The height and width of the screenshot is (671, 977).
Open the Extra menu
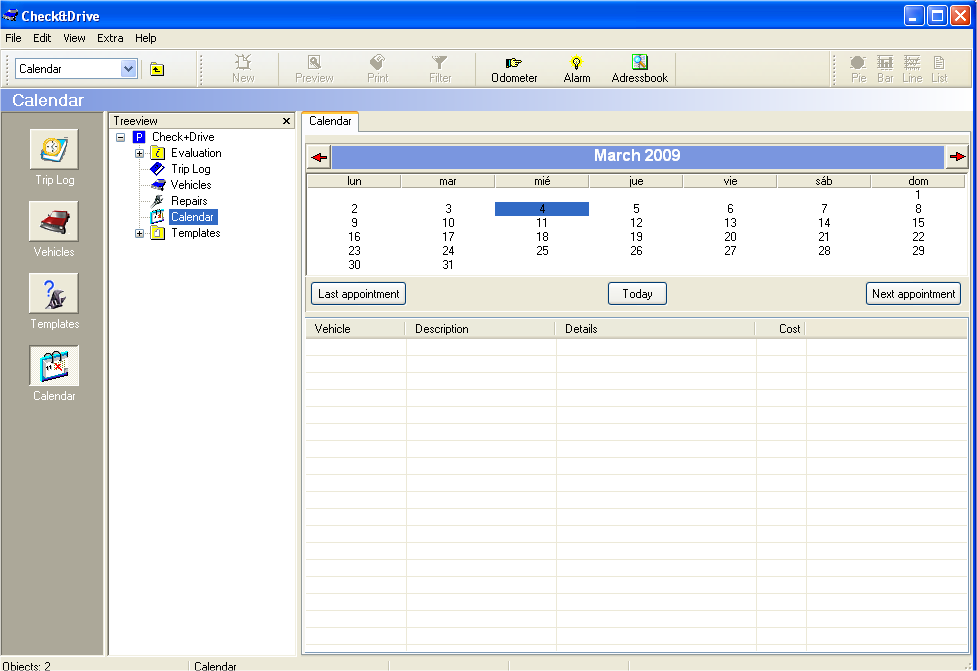click(110, 38)
